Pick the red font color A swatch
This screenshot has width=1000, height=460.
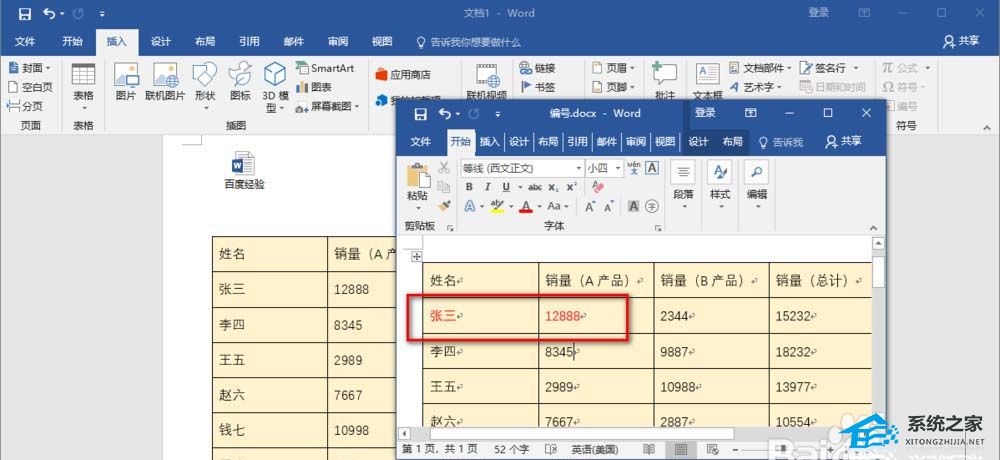pyautogui.click(x=526, y=206)
